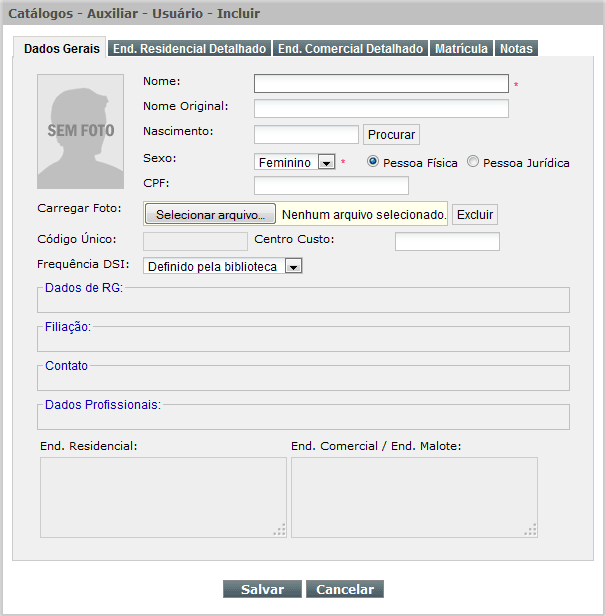Select the Dados Gerais tab
Image resolution: width=606 pixels, height=616 pixels.
click(x=62, y=49)
